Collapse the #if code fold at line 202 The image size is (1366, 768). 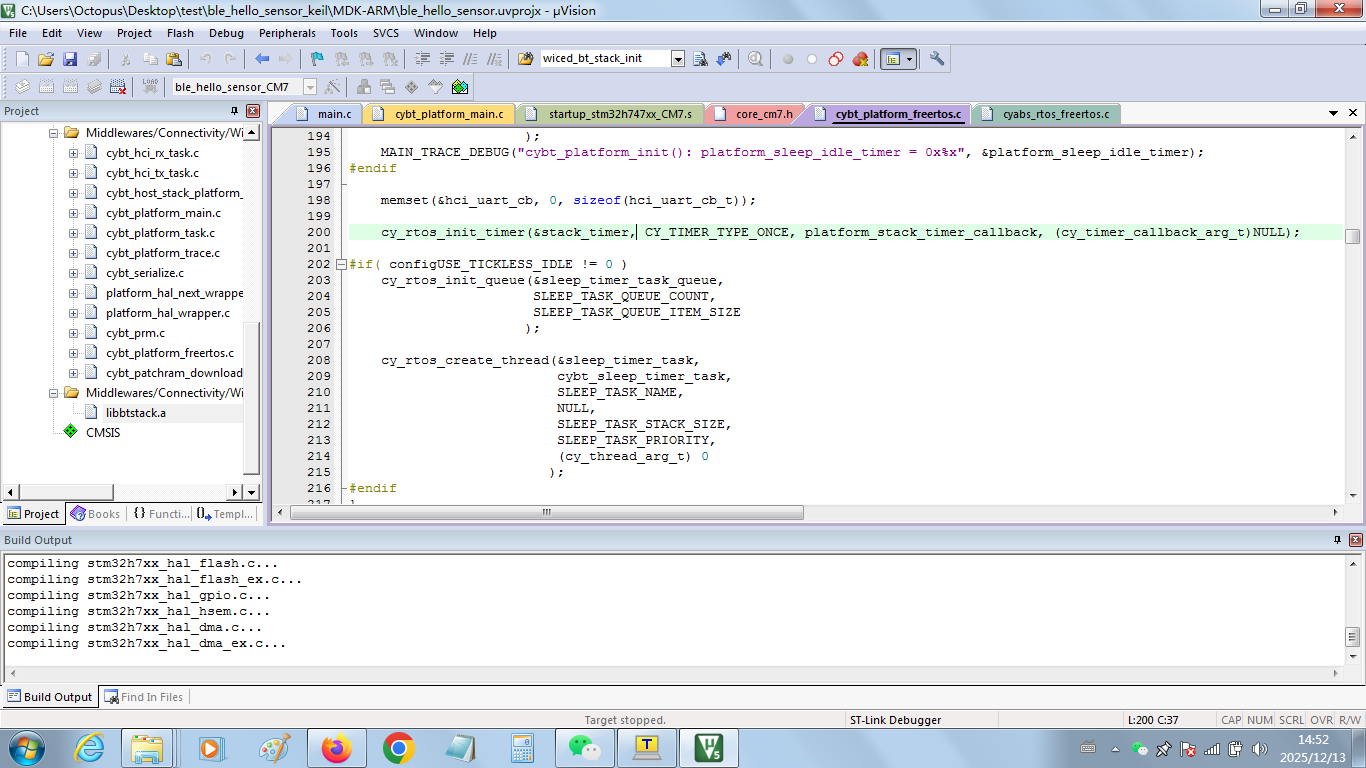tap(341, 265)
